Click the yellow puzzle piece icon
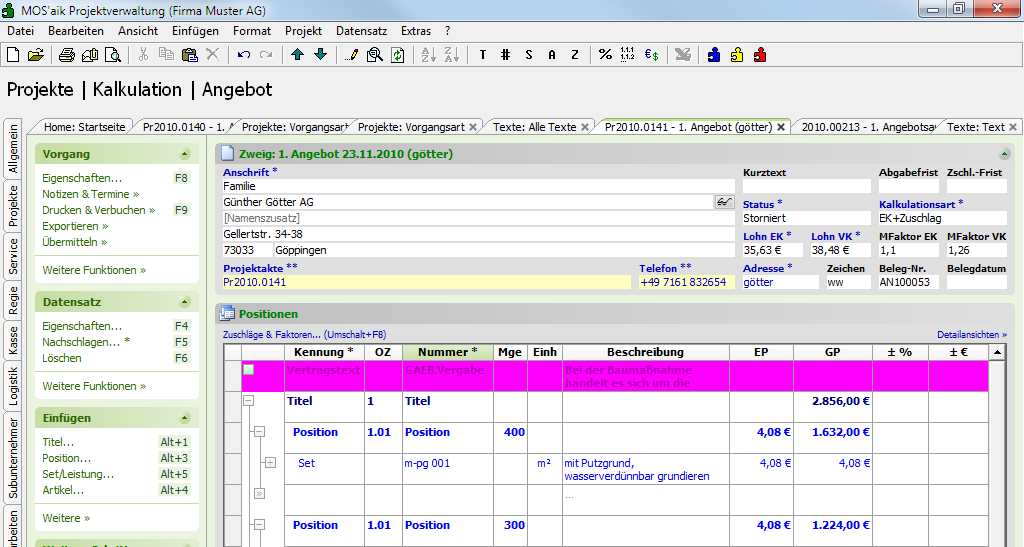 [x=737, y=55]
